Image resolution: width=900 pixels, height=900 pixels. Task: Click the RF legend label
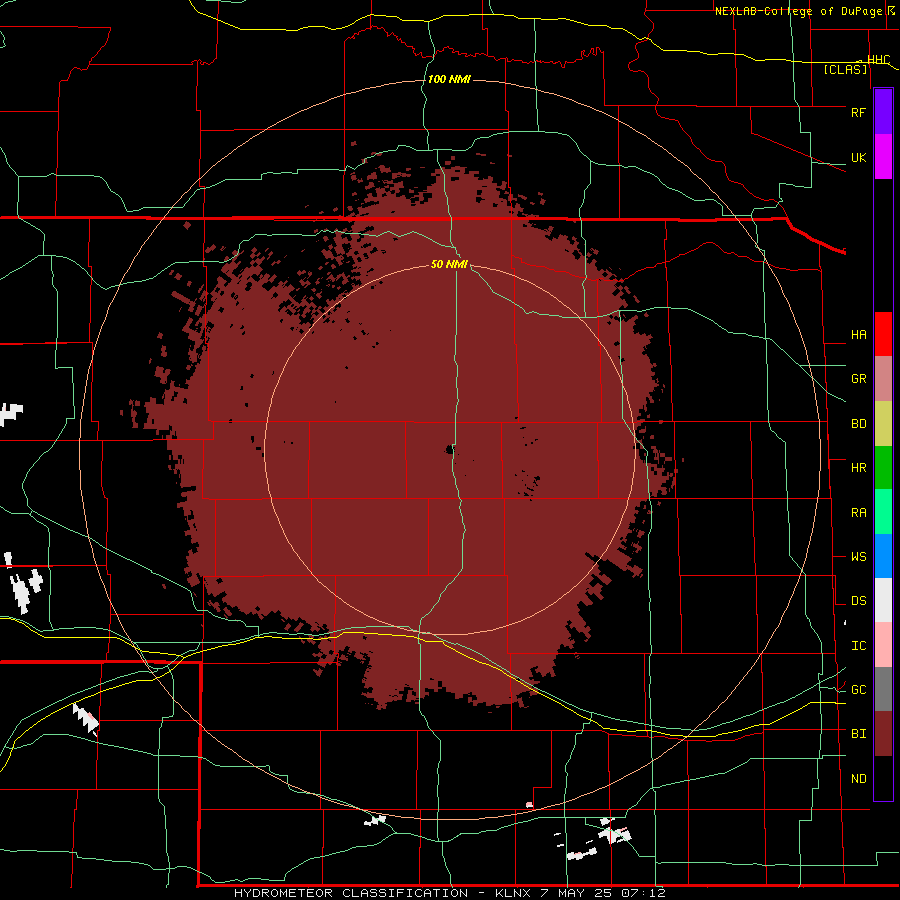click(x=858, y=112)
